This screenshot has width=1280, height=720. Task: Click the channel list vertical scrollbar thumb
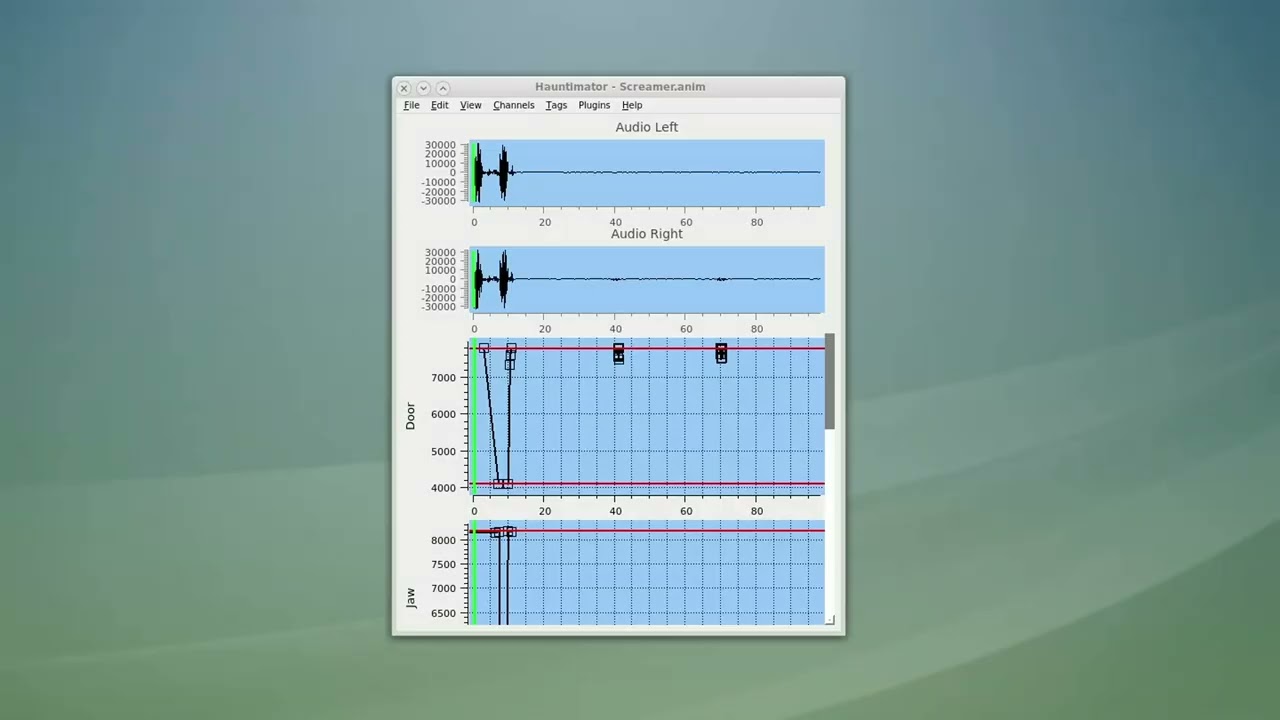[x=829, y=382]
